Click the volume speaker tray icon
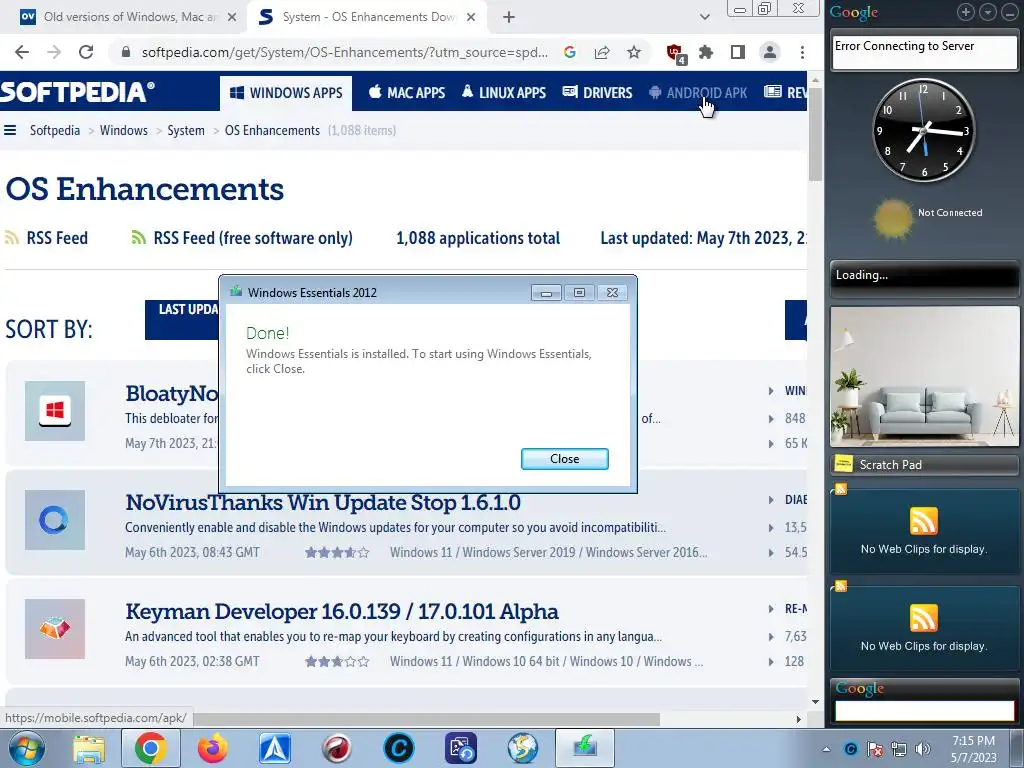1024x768 pixels. (923, 749)
